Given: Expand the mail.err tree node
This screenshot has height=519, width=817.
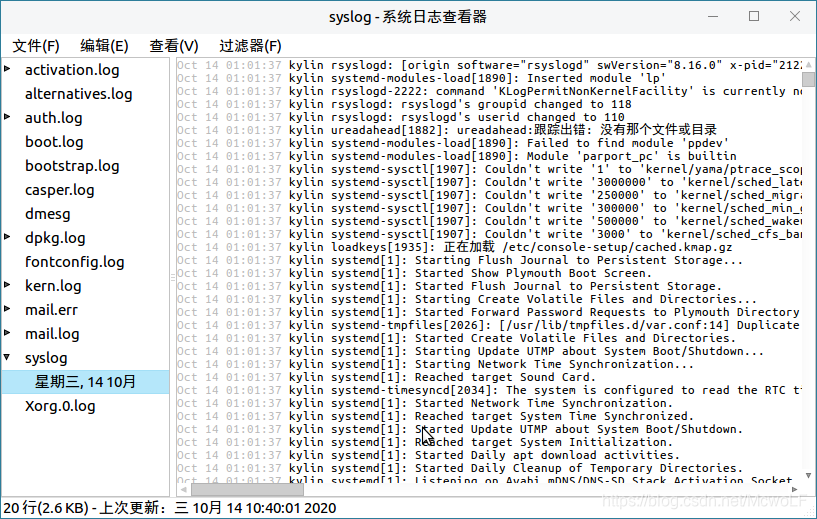Looking at the screenshot, I should 7,308.
